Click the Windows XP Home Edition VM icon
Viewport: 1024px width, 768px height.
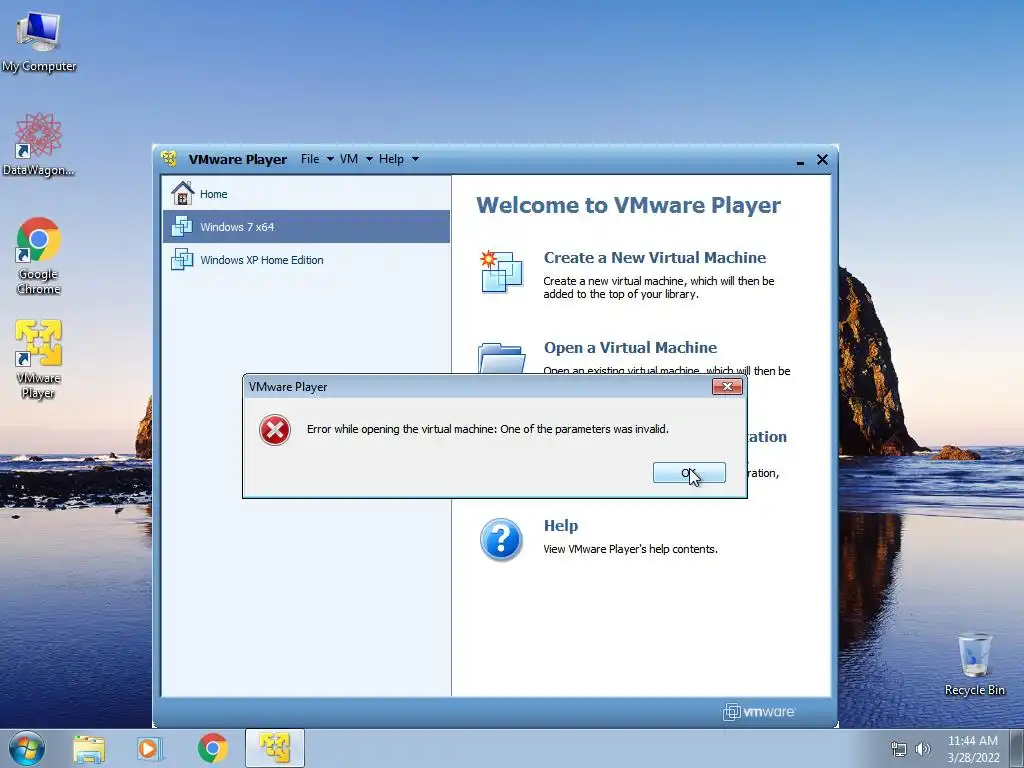click(182, 259)
